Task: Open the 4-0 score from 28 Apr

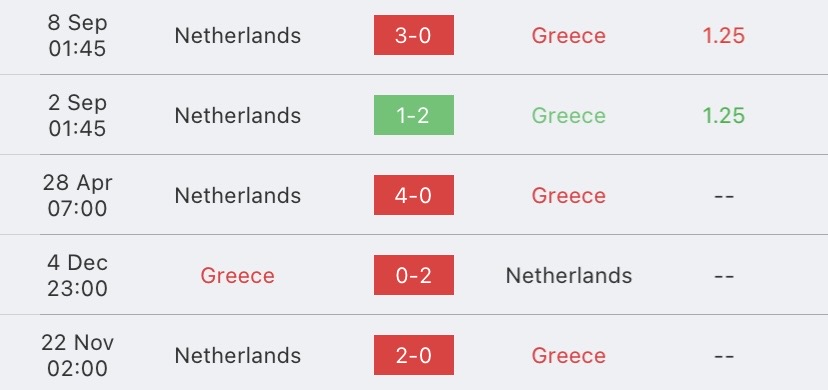Action: tap(413, 195)
